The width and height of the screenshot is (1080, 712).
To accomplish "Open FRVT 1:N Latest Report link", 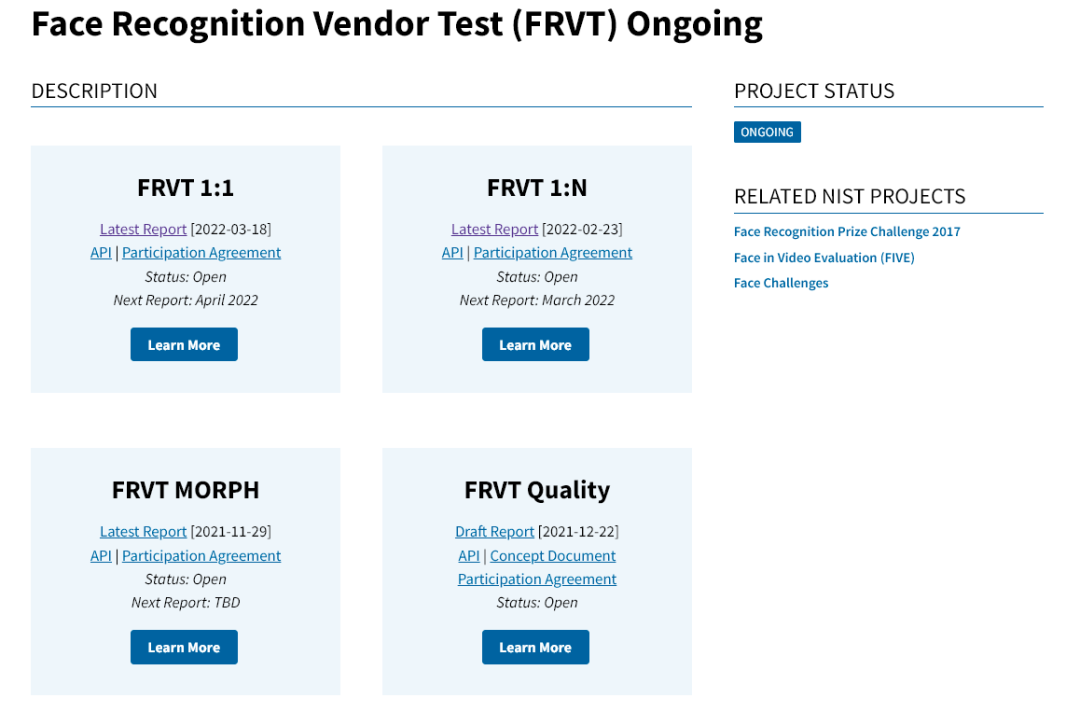I will pos(494,229).
